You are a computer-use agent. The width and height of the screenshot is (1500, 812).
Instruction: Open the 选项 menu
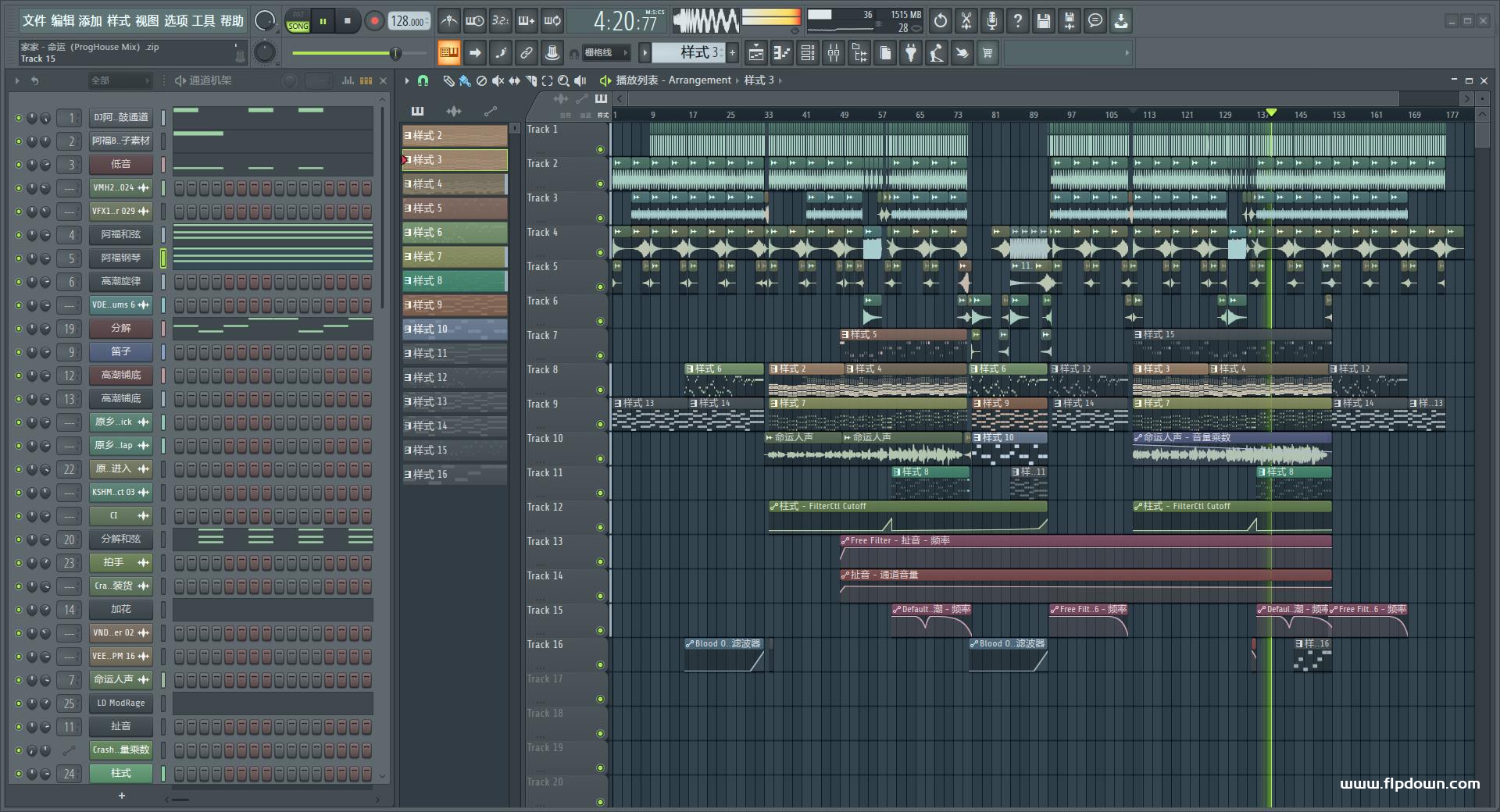pyautogui.click(x=176, y=21)
